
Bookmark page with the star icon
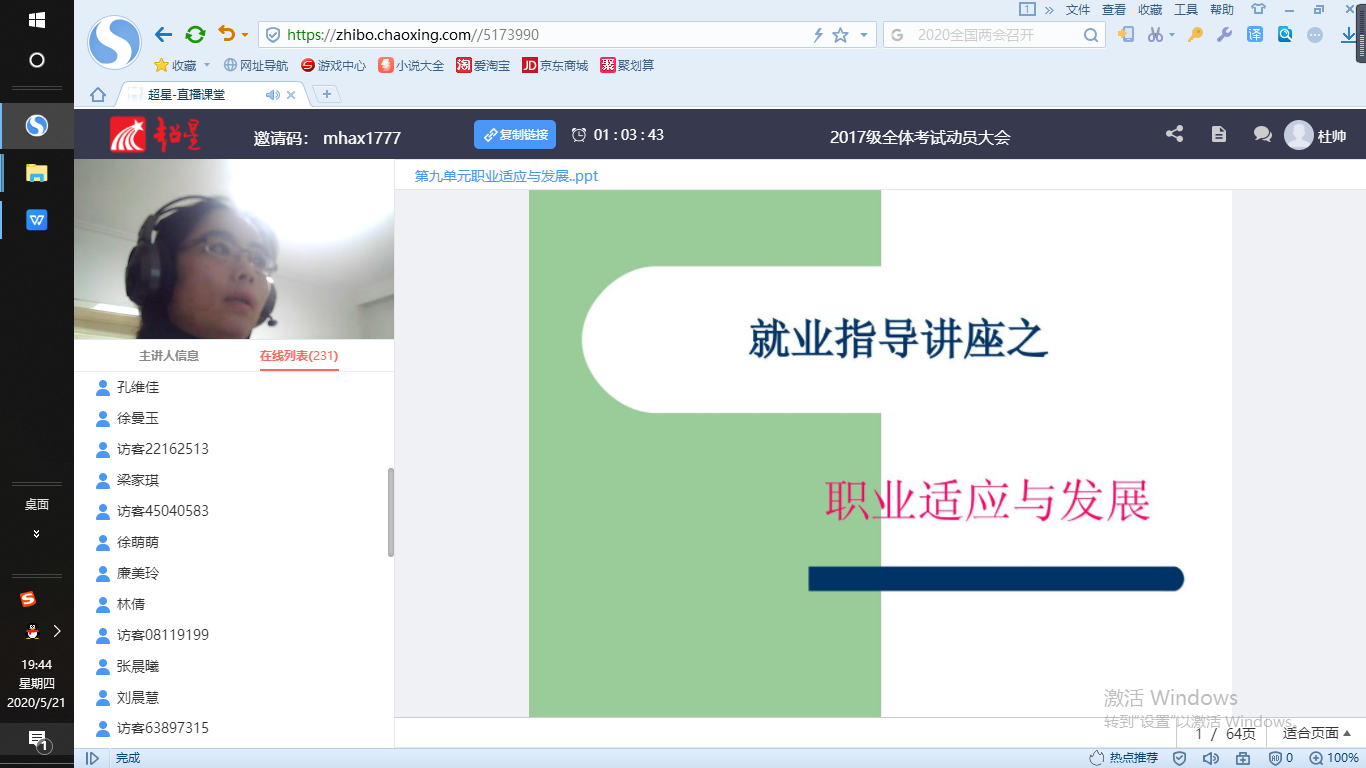(x=840, y=35)
